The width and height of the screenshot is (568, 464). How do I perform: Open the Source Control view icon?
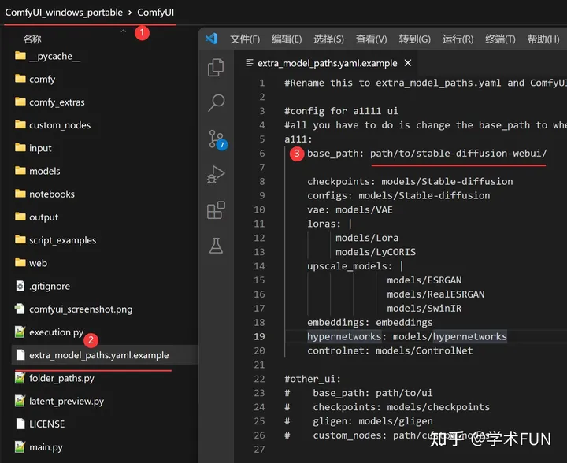point(217,140)
